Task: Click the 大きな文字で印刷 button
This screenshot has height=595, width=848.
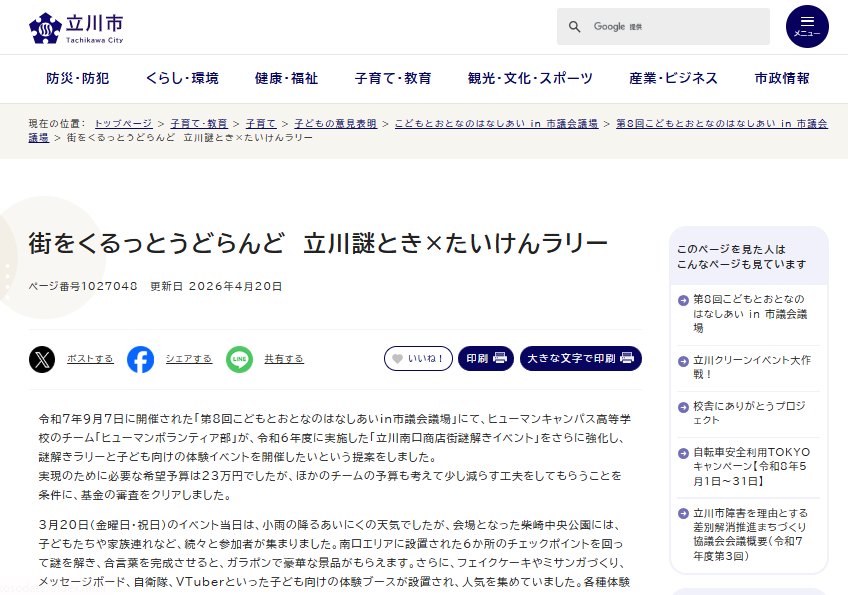Action: point(581,359)
